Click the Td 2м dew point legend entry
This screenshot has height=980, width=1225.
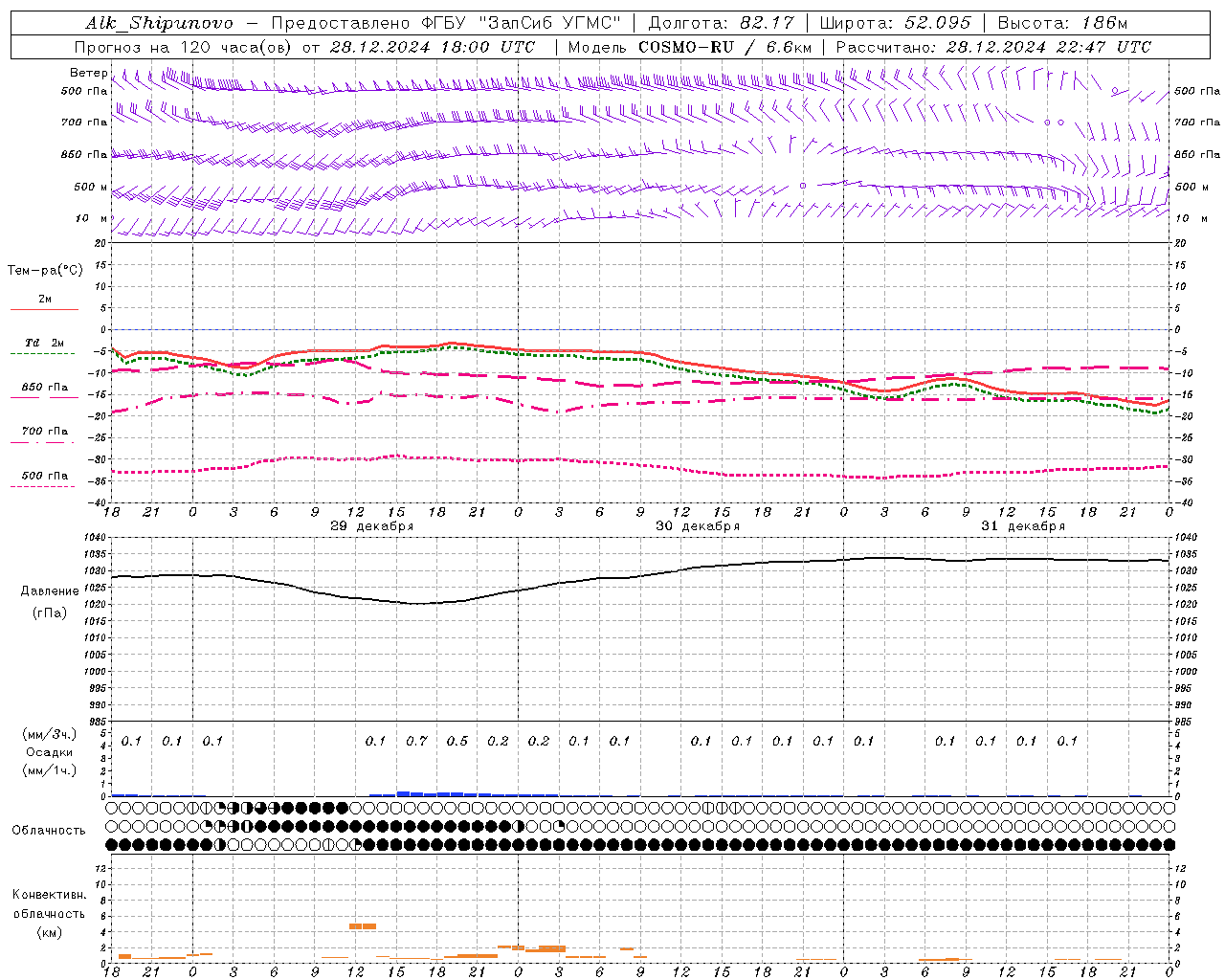coord(44,343)
